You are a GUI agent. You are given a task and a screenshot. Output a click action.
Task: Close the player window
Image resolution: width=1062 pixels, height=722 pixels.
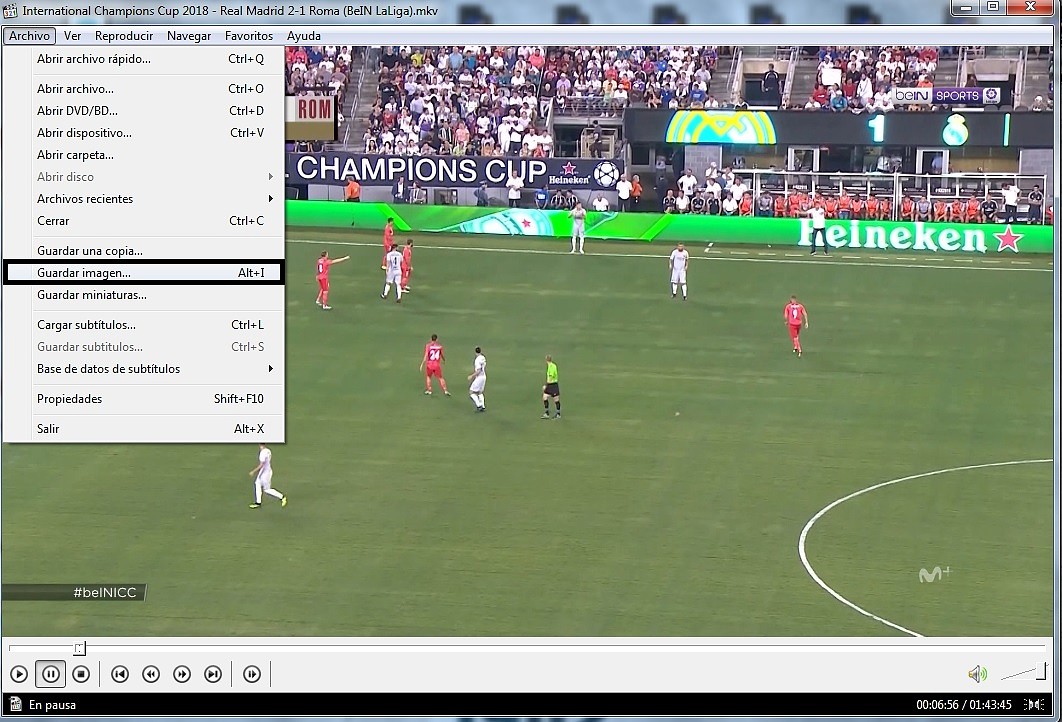[x=1031, y=7]
